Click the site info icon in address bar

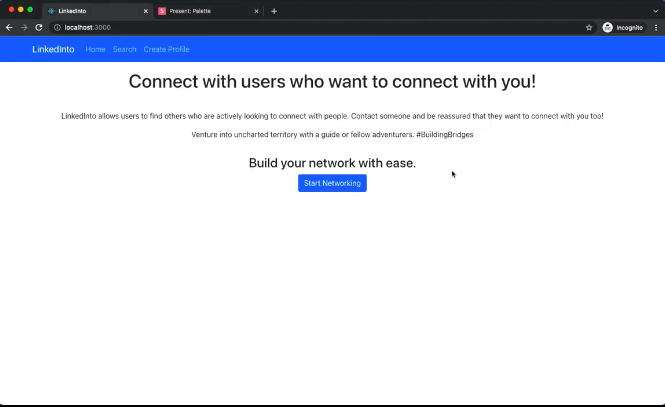[57, 28]
